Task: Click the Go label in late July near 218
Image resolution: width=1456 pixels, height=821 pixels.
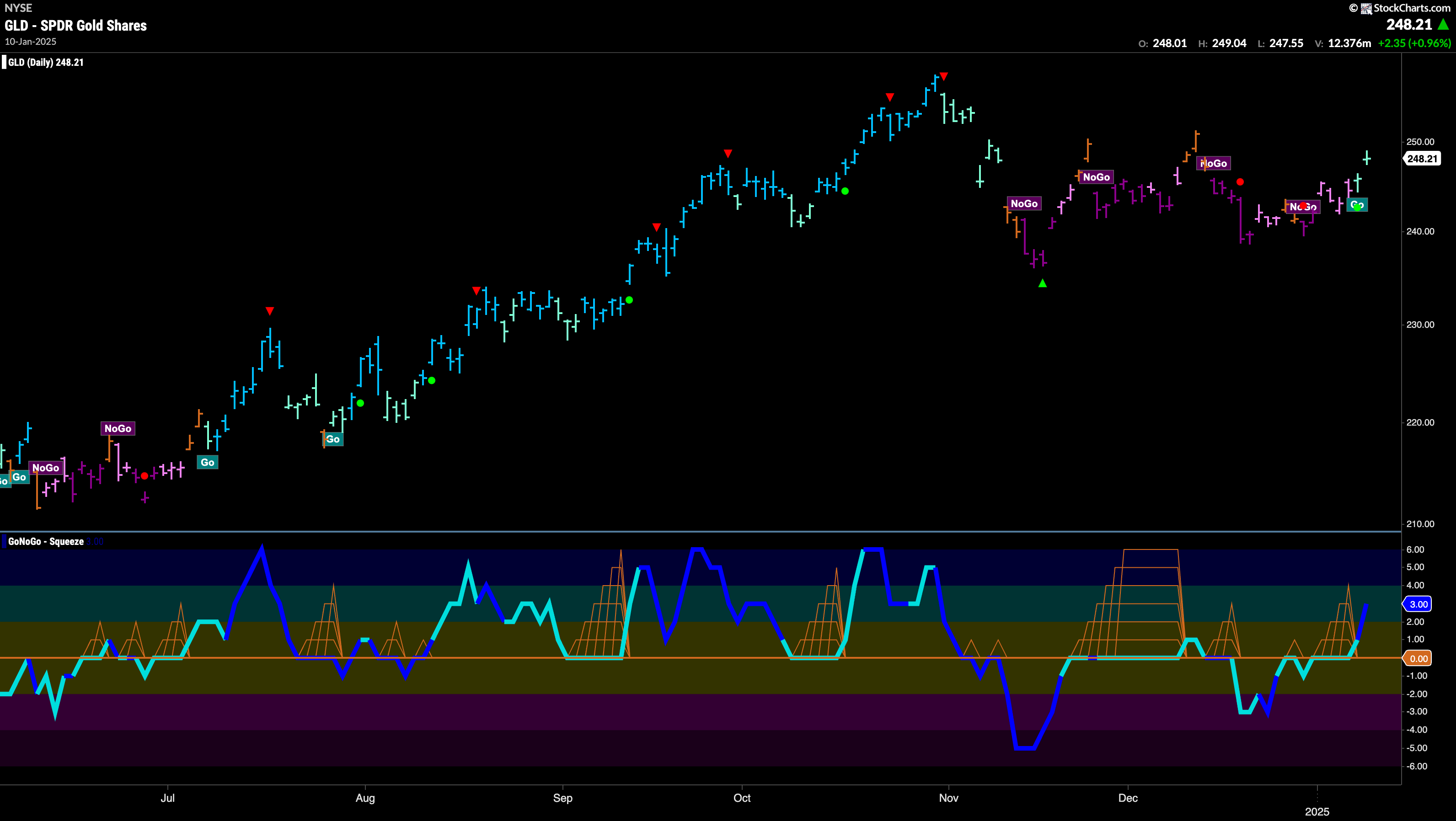Action: coord(333,439)
